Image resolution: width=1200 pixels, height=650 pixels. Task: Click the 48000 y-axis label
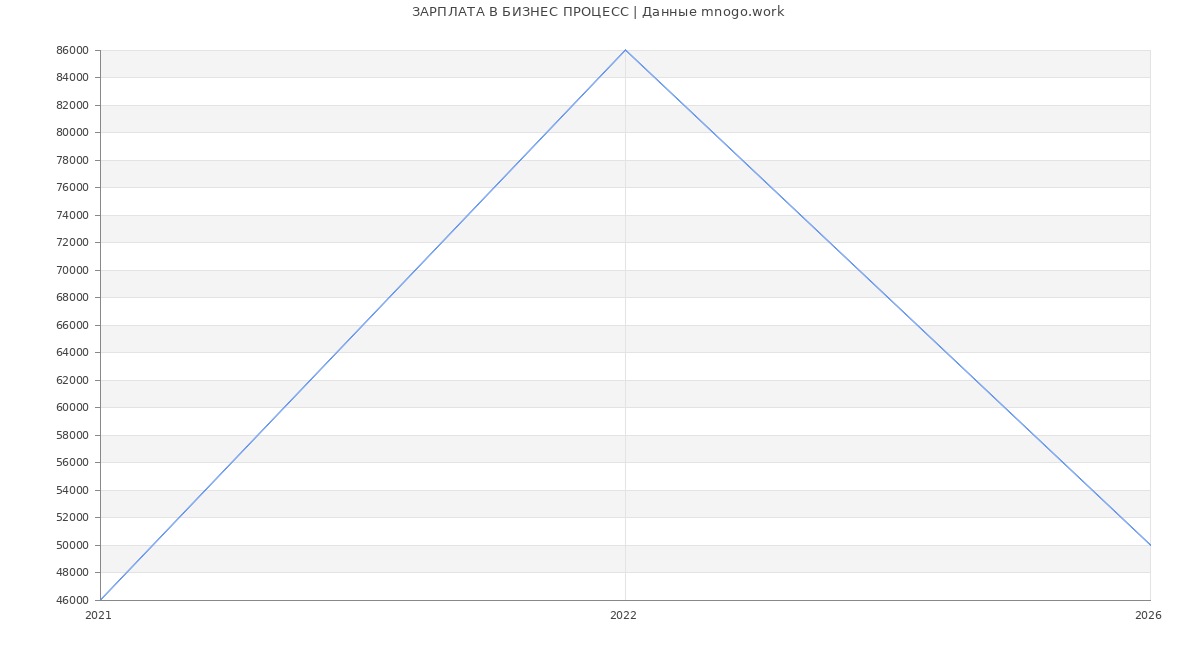click(73, 573)
